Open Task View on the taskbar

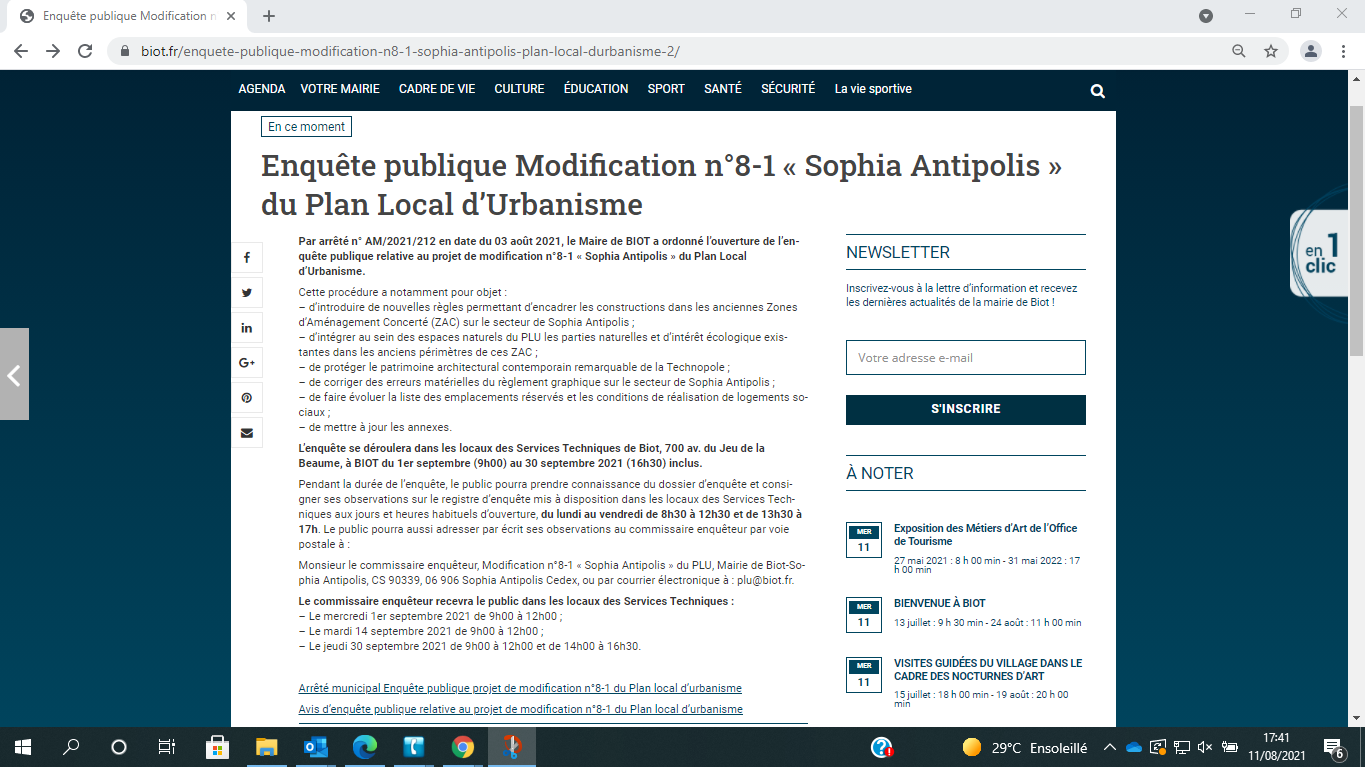[167, 747]
